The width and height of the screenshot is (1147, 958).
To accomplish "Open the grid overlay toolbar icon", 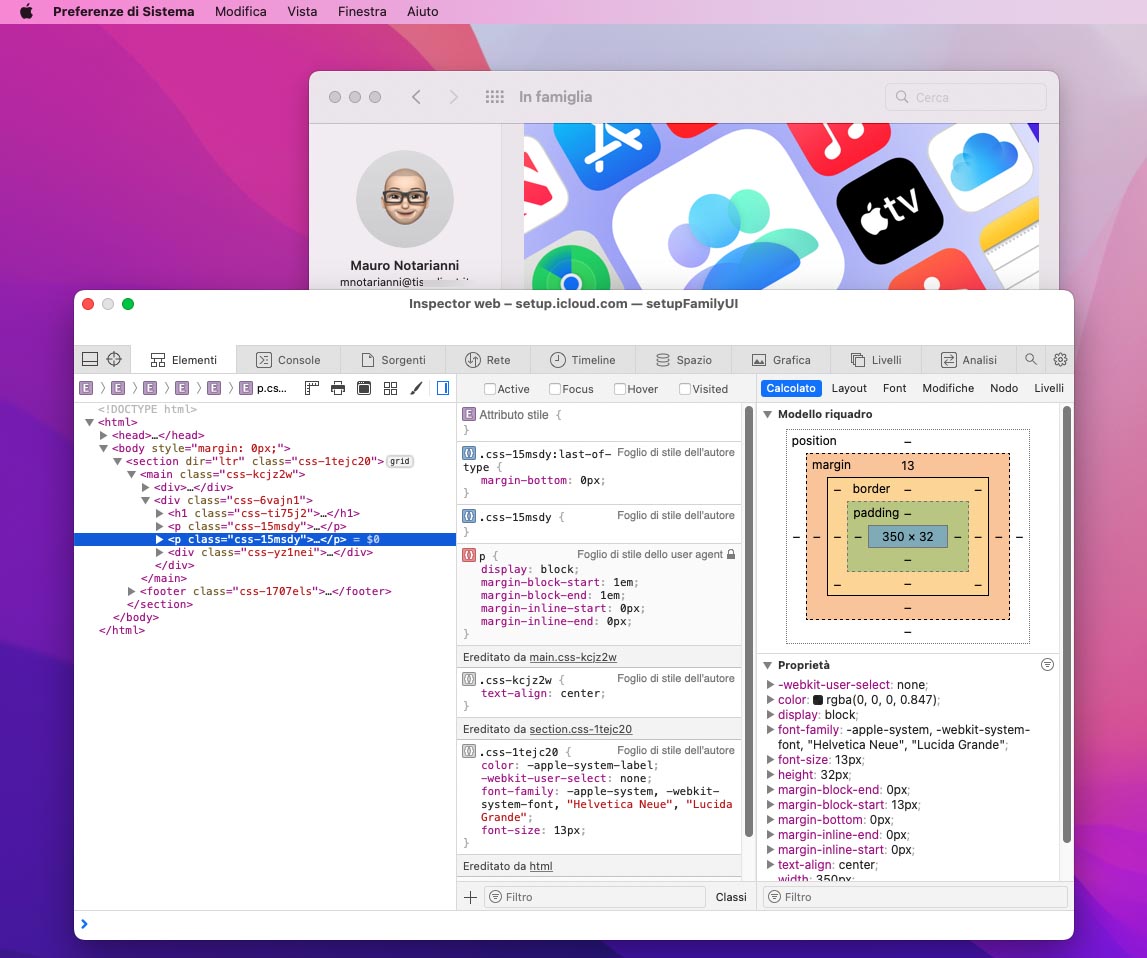I will pos(390,389).
